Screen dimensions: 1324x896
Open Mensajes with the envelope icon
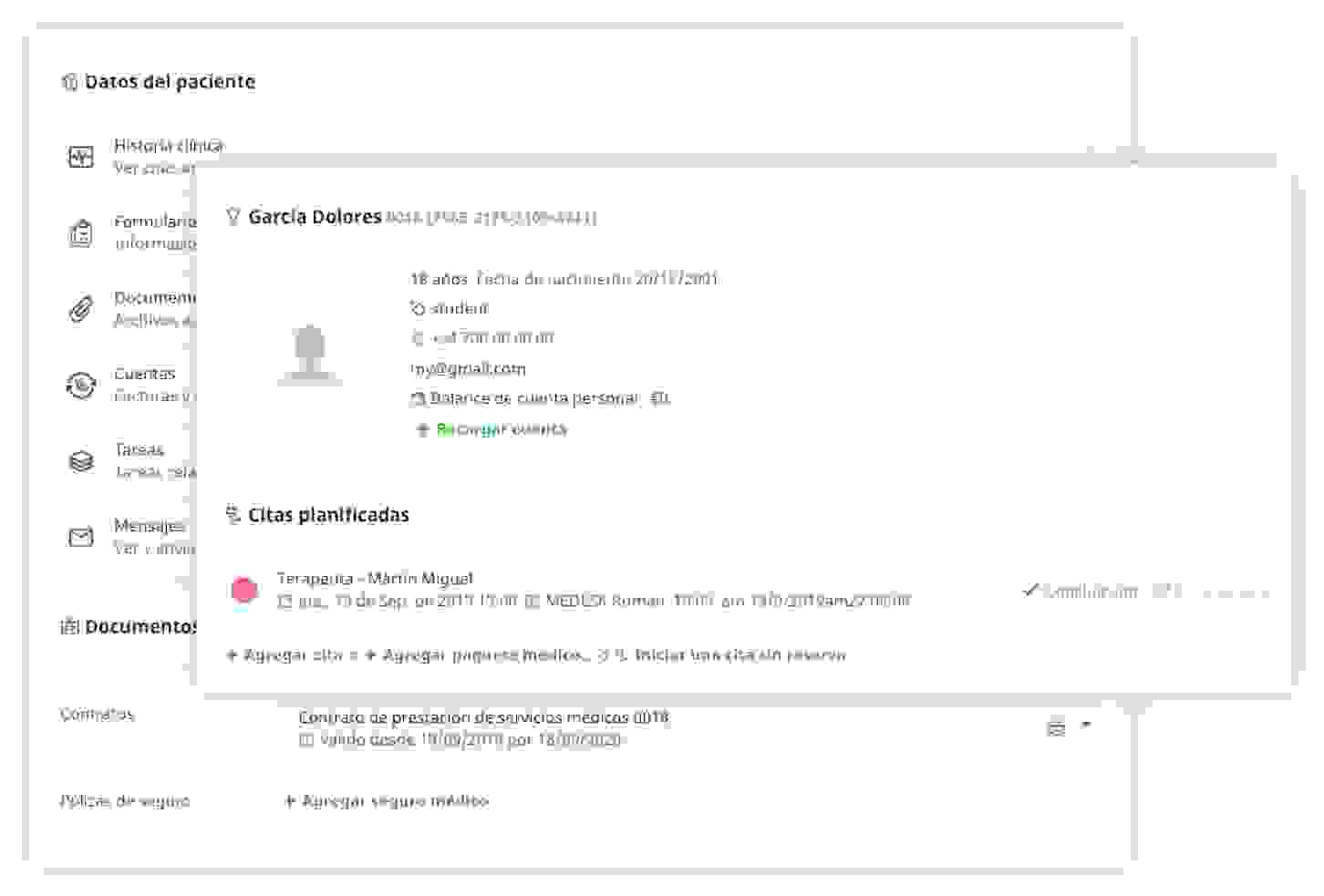pos(79,536)
